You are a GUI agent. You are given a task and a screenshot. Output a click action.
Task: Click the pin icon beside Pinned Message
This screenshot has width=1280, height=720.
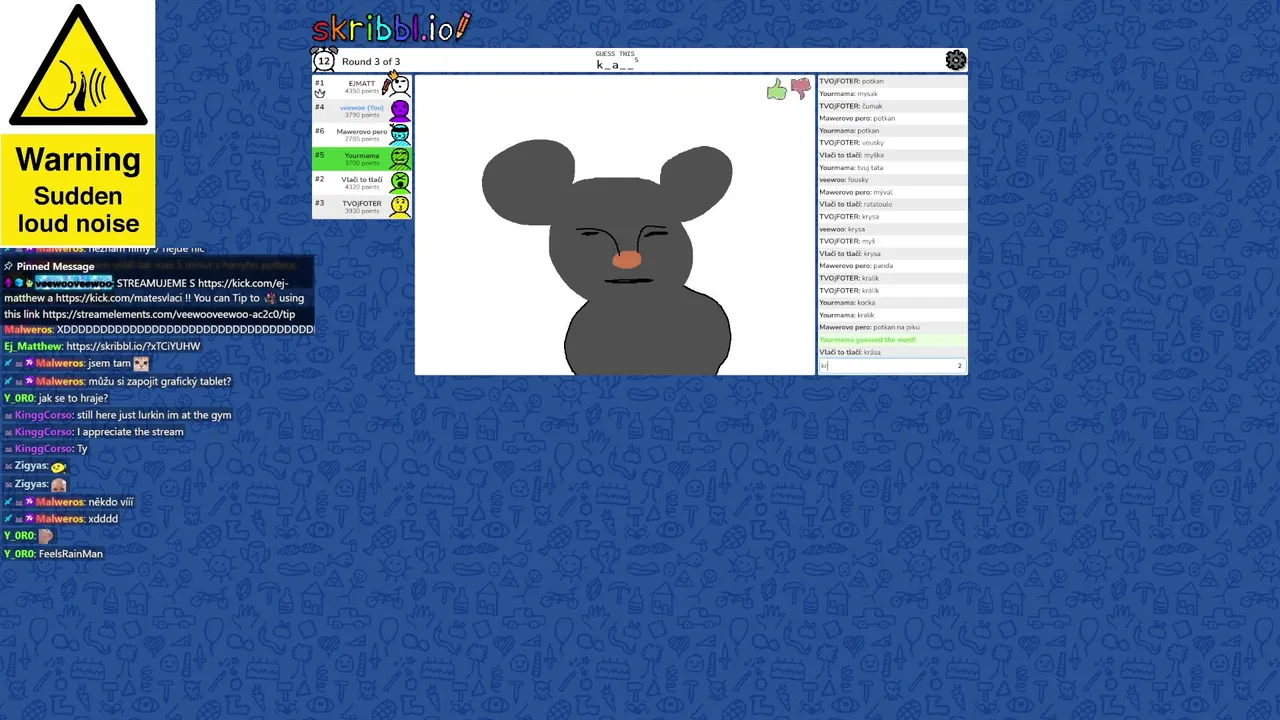pos(8,266)
